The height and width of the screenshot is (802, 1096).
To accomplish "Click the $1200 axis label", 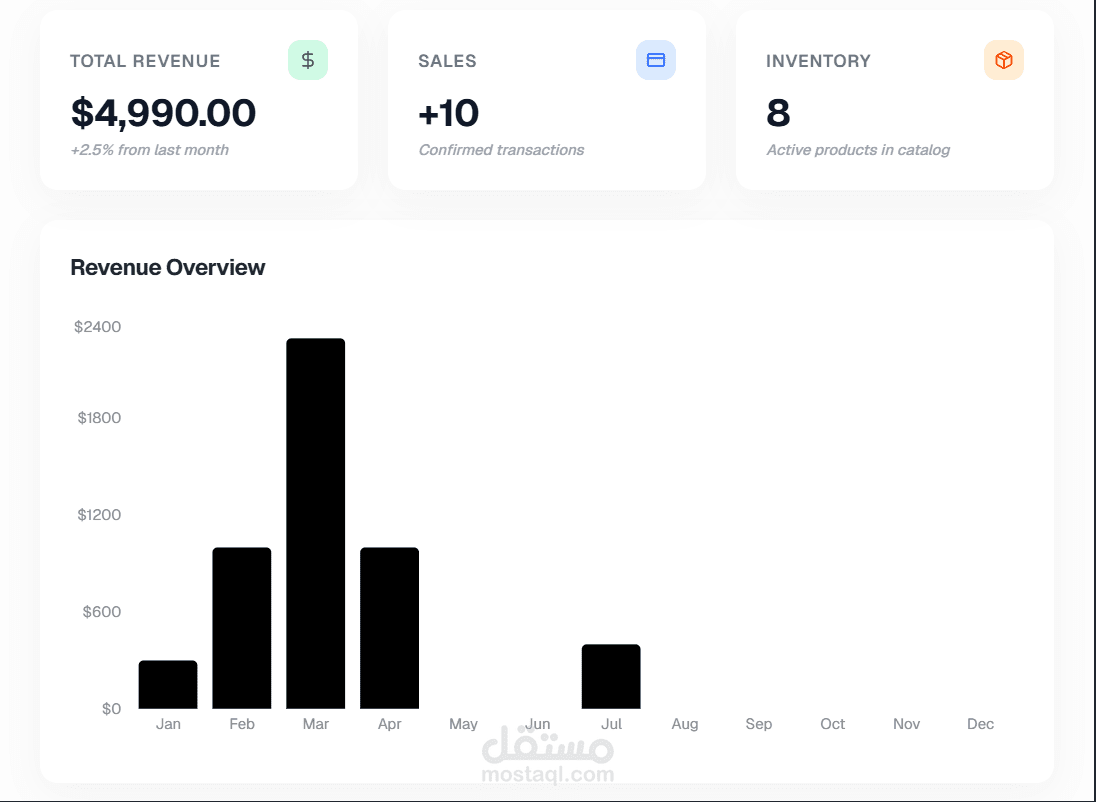I will pos(99,515).
